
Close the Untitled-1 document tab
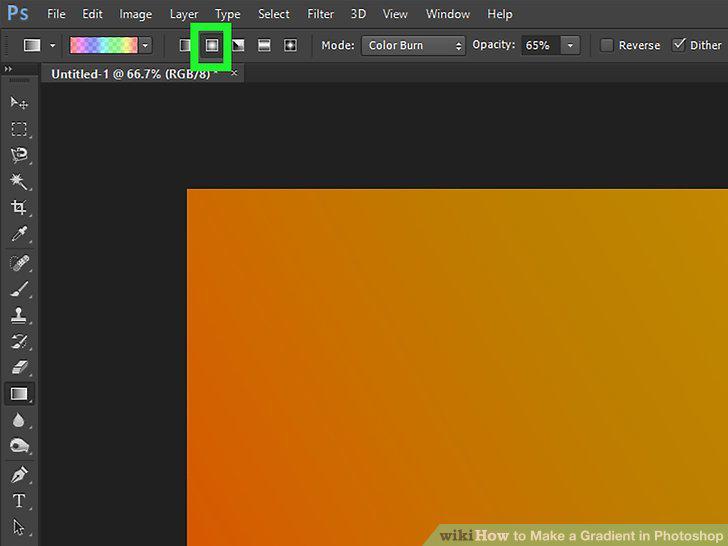click(x=234, y=73)
